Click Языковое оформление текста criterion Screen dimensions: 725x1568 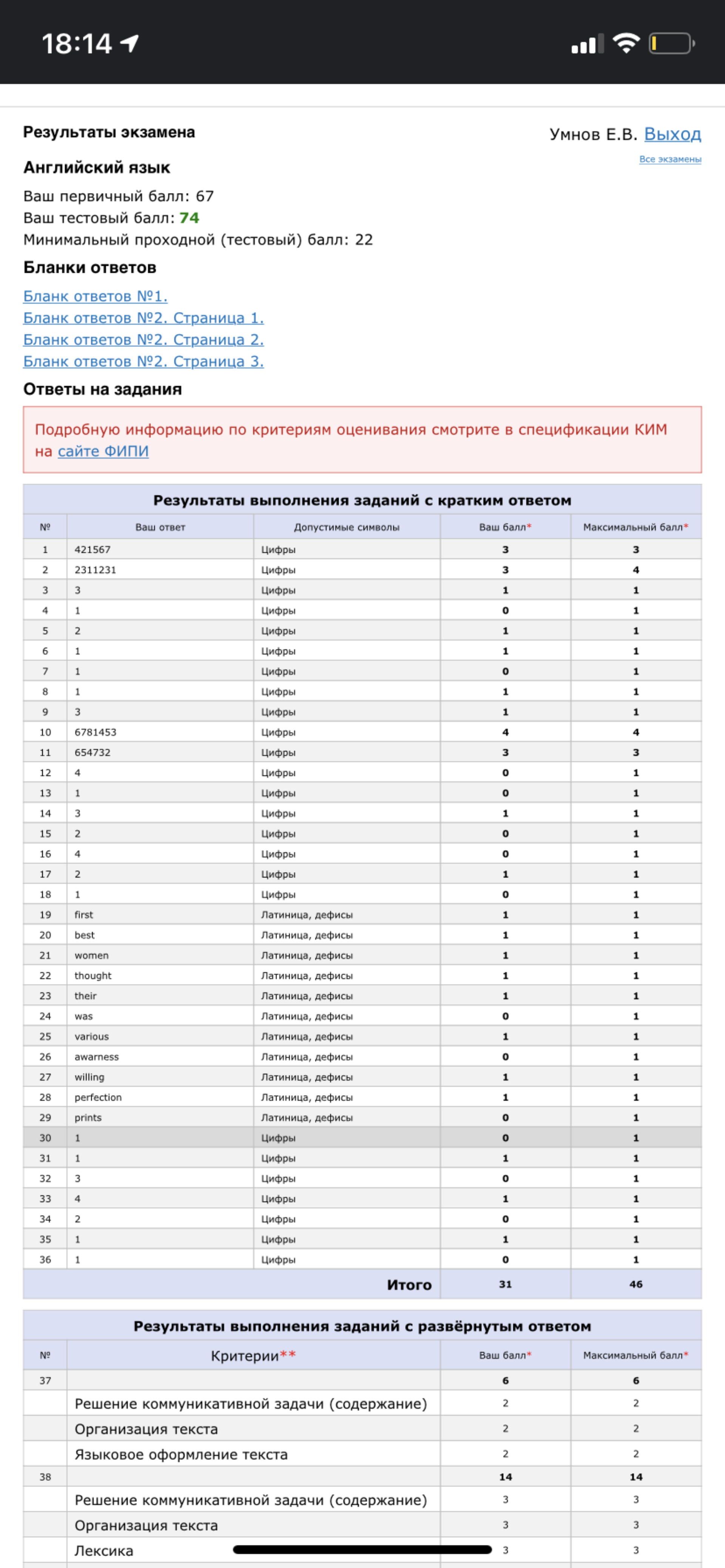(181, 1454)
